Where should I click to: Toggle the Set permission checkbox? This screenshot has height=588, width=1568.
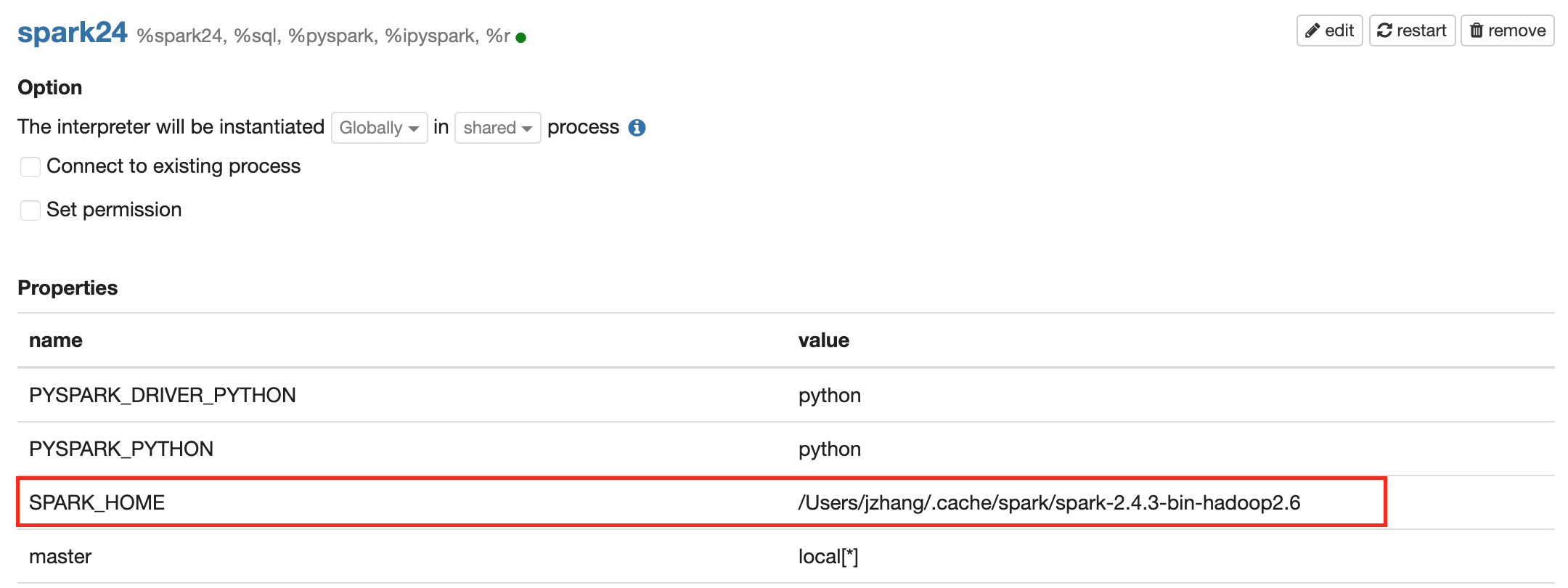[x=30, y=211]
